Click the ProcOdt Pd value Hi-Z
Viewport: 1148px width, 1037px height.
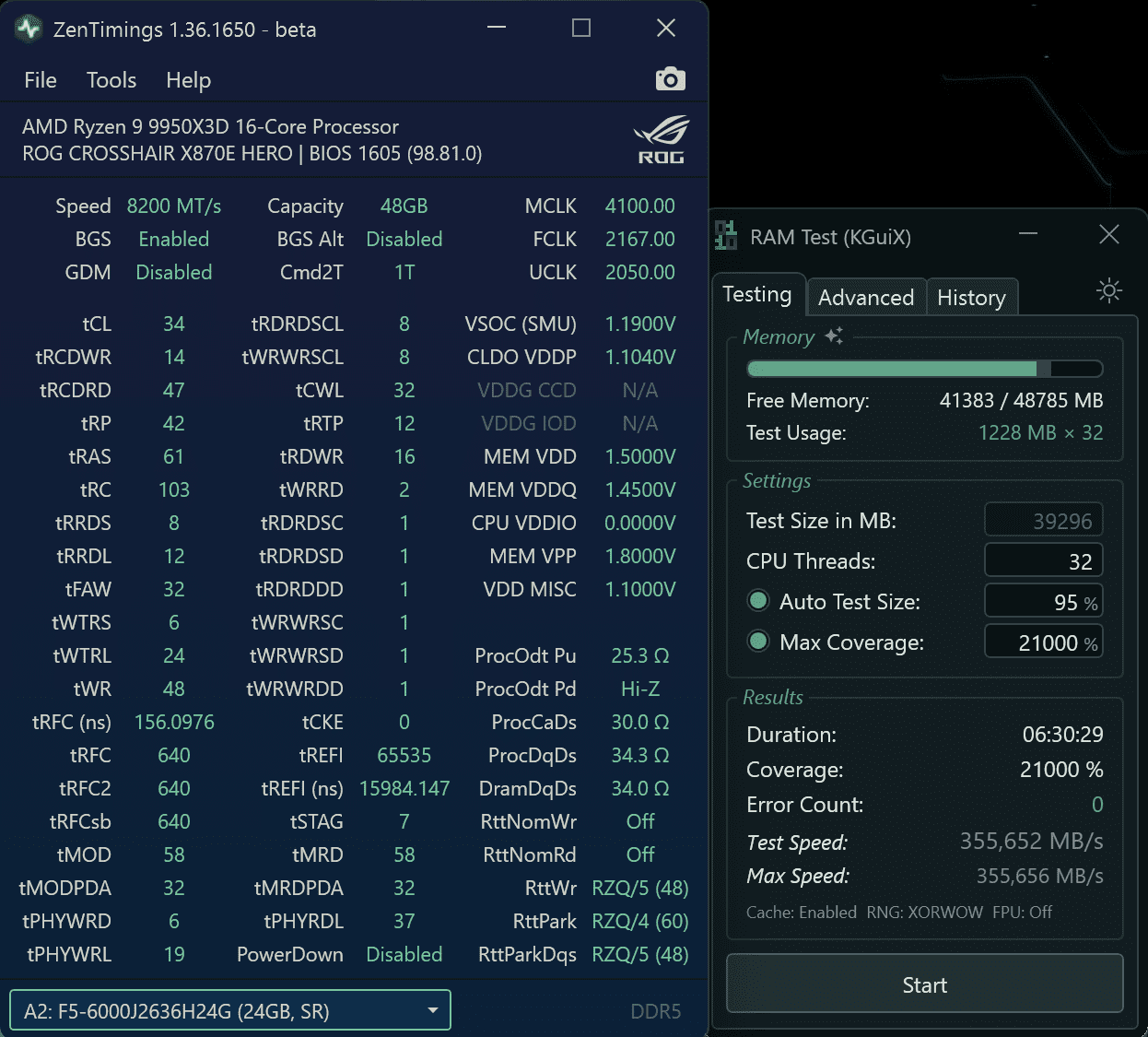(x=640, y=689)
